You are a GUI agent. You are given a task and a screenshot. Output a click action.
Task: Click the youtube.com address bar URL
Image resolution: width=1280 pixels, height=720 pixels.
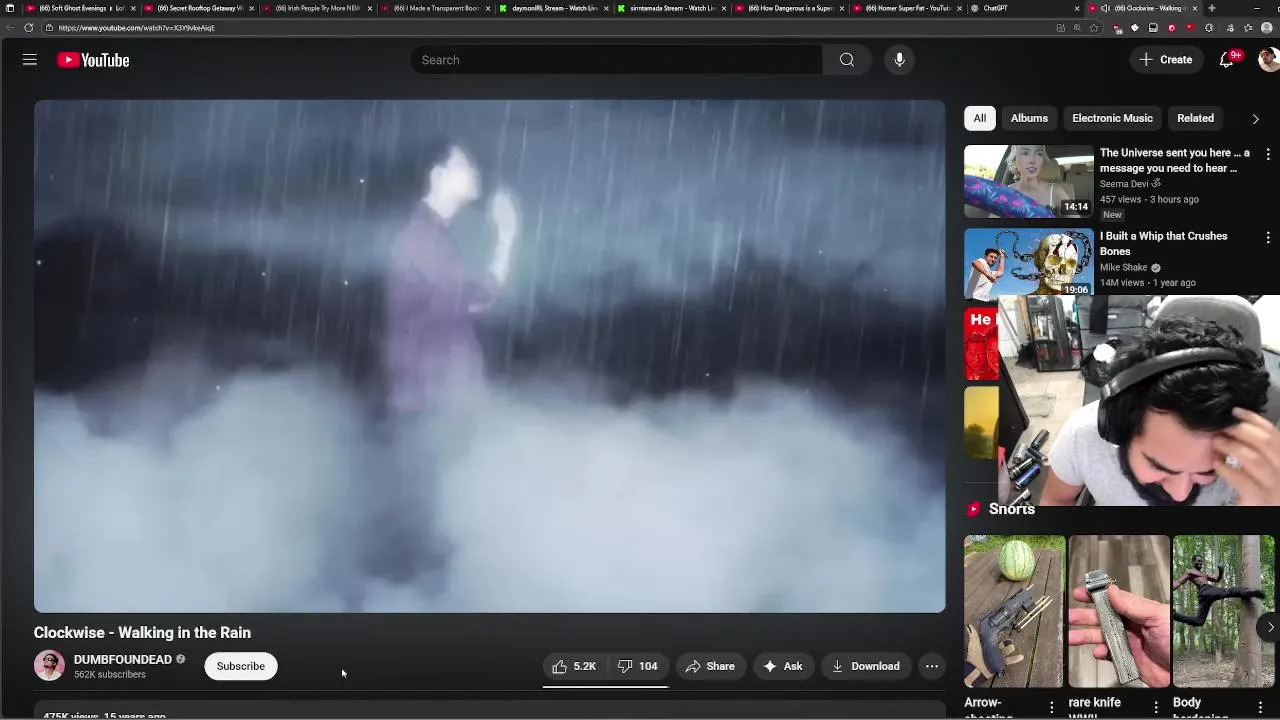[x=136, y=28]
